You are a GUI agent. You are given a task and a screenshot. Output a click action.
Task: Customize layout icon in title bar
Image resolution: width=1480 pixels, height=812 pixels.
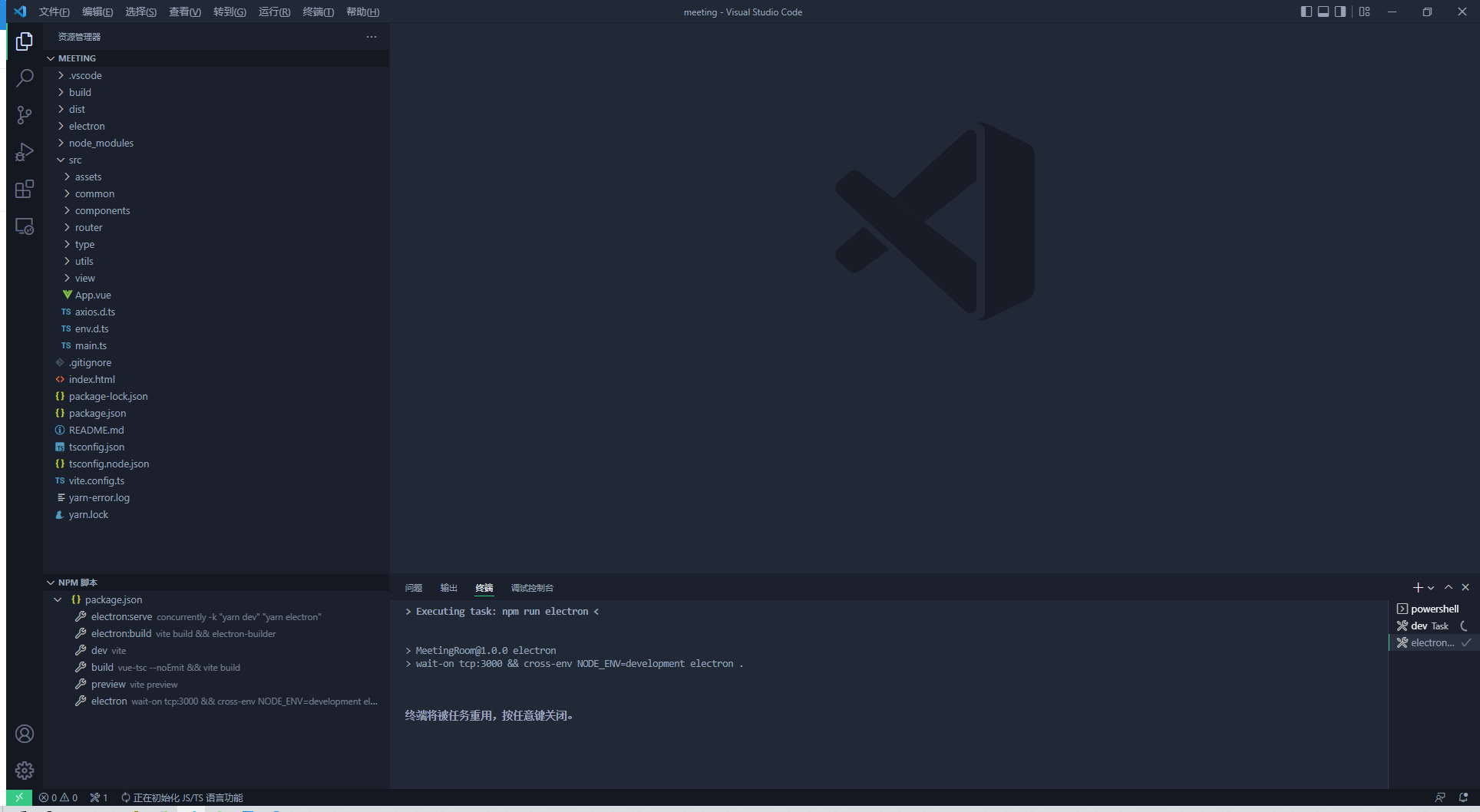point(1364,12)
